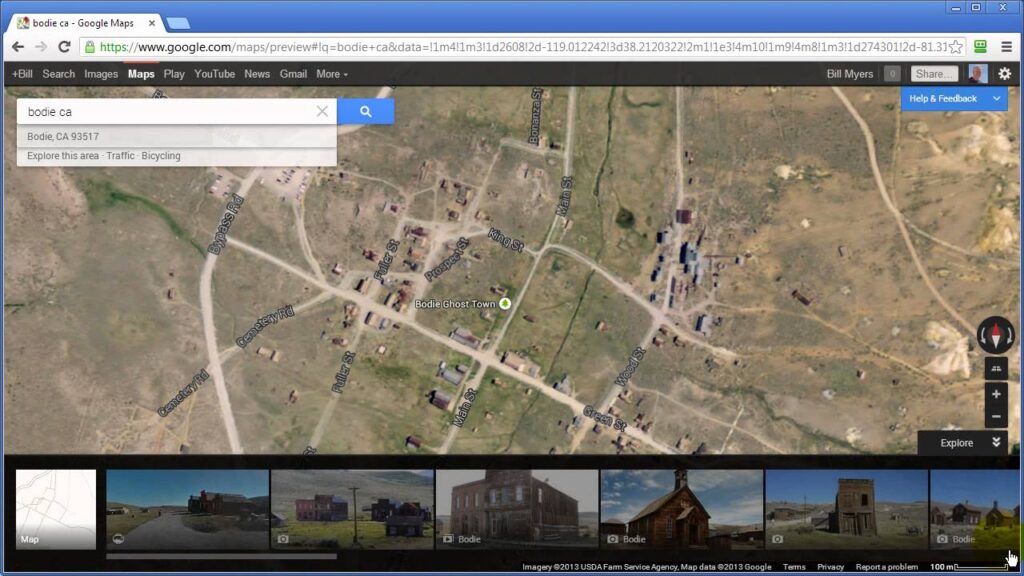The height and width of the screenshot is (576, 1024).
Task: Click the Green St road label
Action: [604, 418]
